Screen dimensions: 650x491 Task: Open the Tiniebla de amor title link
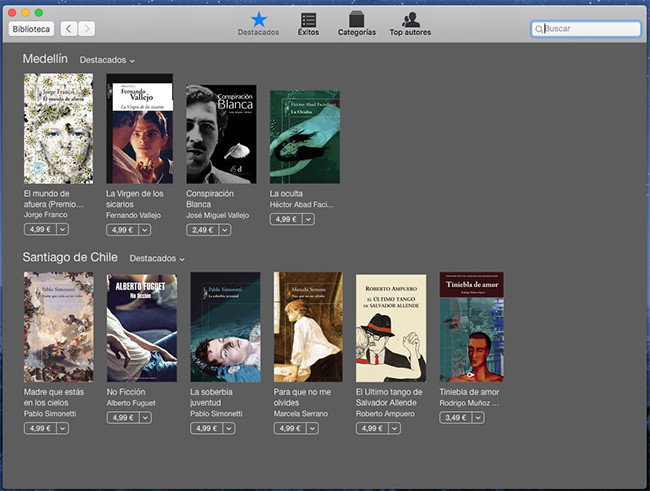tap(469, 392)
